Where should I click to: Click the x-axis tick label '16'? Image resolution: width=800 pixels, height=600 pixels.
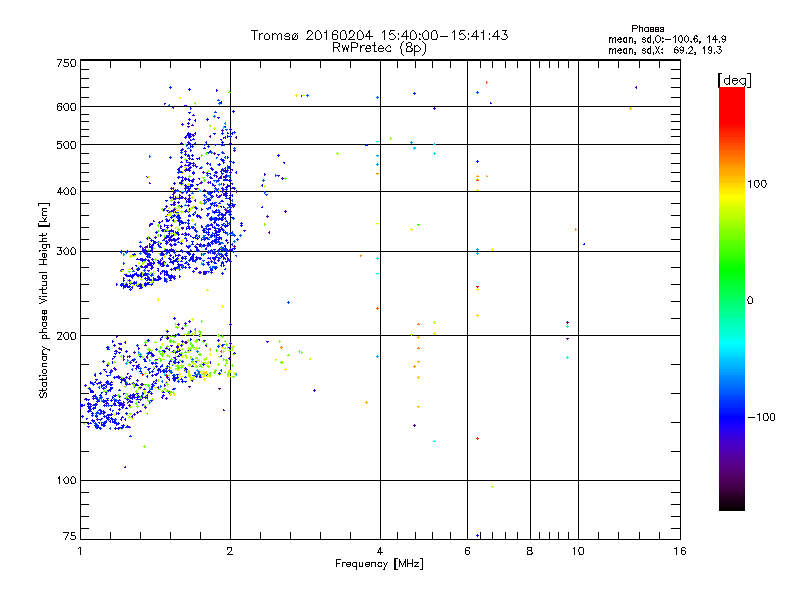680,551
